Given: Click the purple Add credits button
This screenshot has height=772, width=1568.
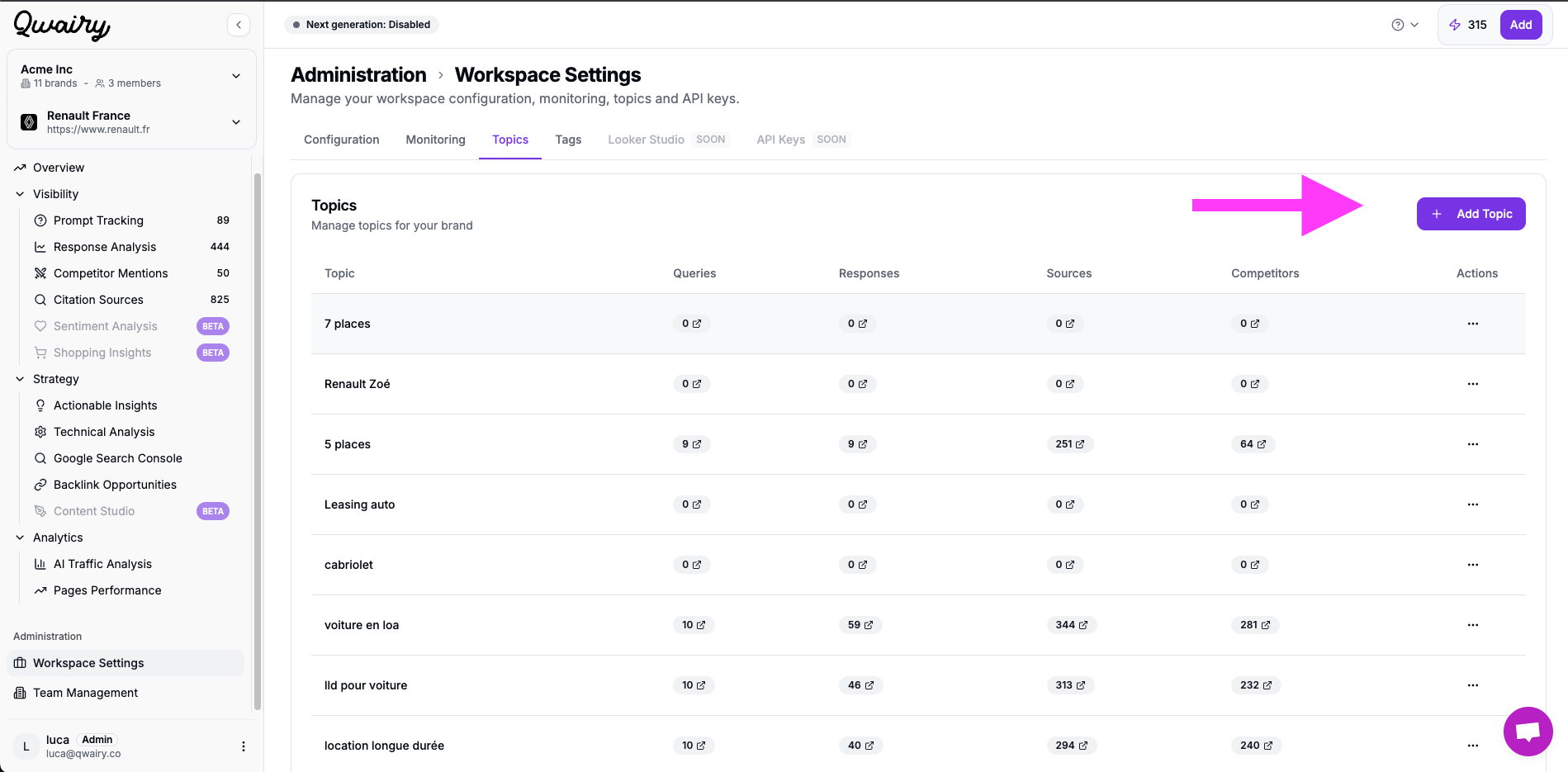Looking at the screenshot, I should tap(1521, 25).
